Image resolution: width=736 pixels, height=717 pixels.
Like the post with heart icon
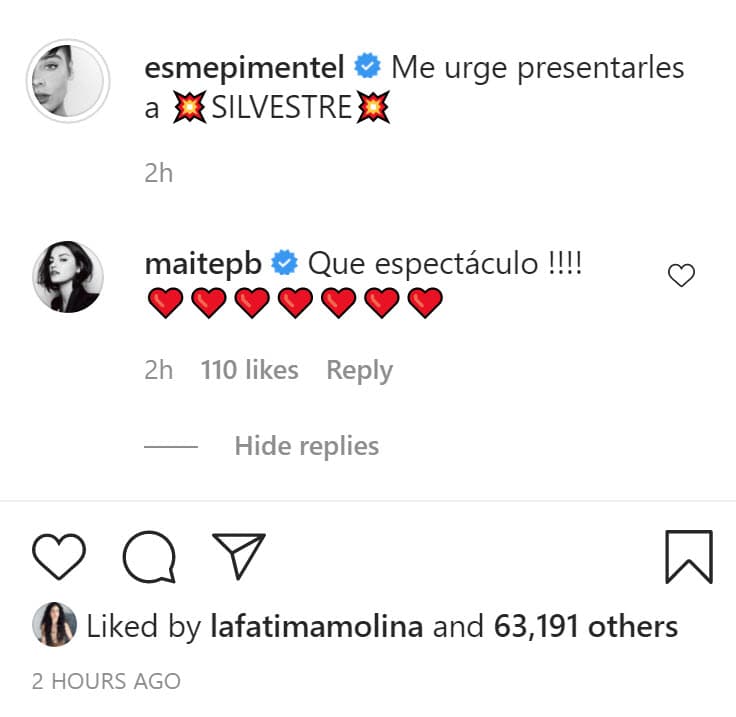[59, 556]
